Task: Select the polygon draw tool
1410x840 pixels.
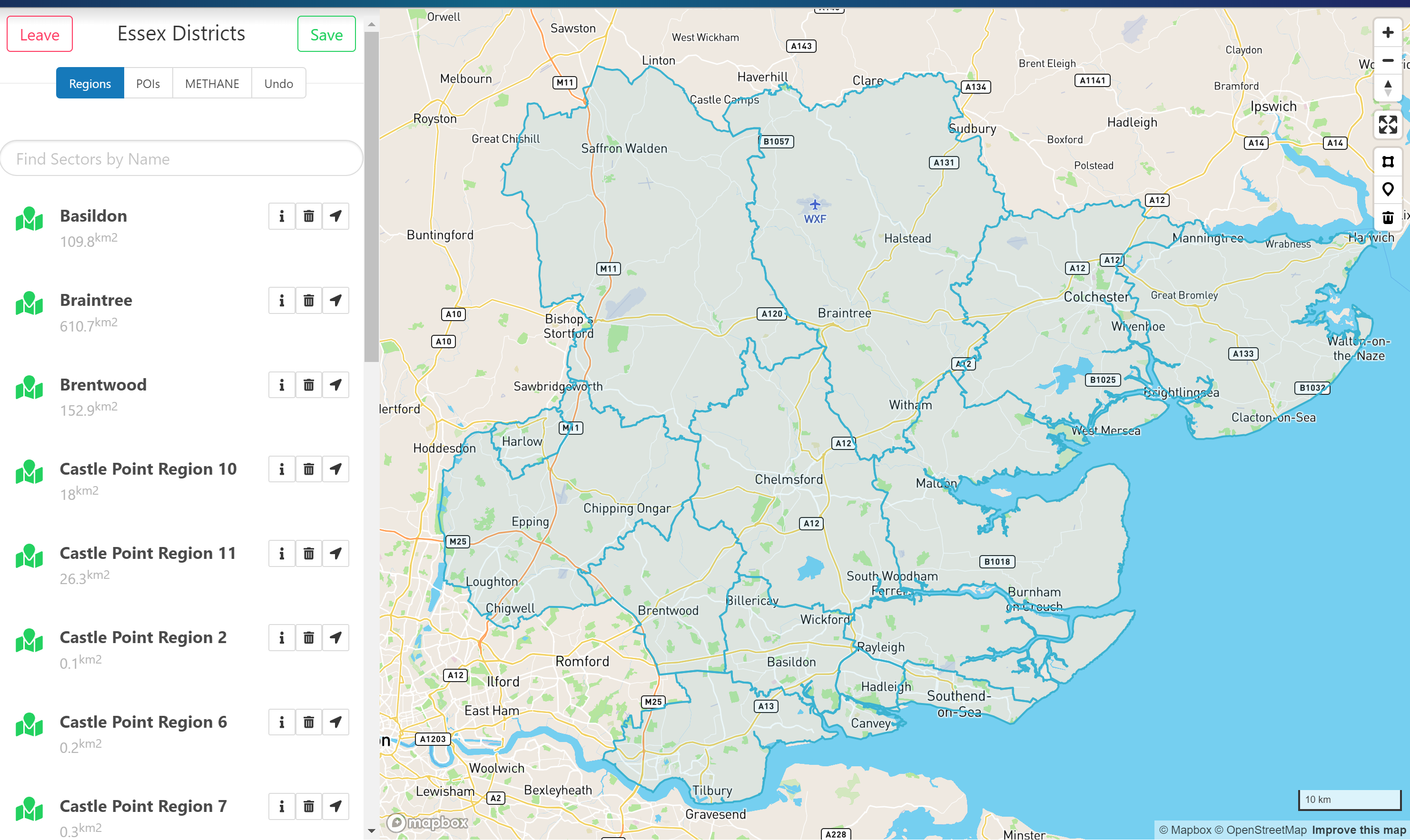Action: coord(1387,162)
